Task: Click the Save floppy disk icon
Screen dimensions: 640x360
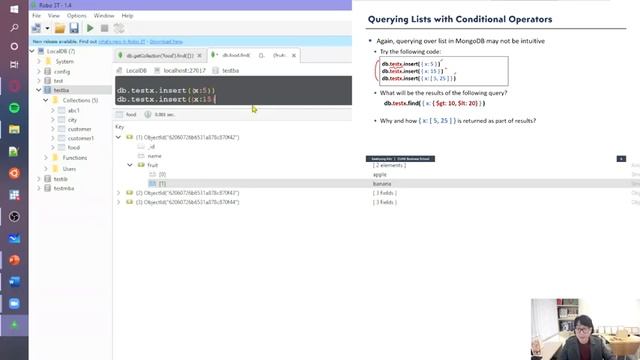Action: 74,28
